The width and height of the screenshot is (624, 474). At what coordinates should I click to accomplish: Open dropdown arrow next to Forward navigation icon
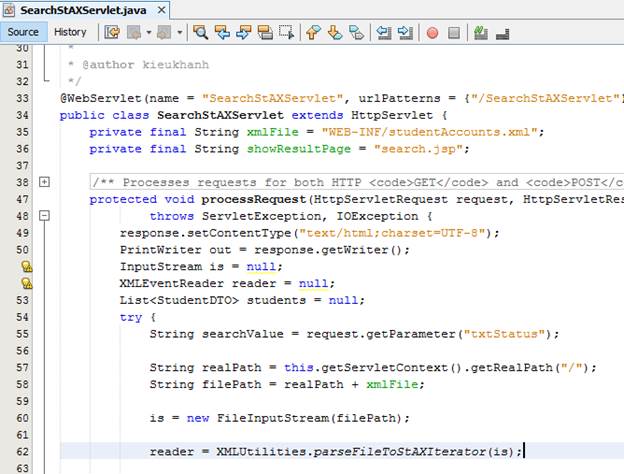click(179, 32)
